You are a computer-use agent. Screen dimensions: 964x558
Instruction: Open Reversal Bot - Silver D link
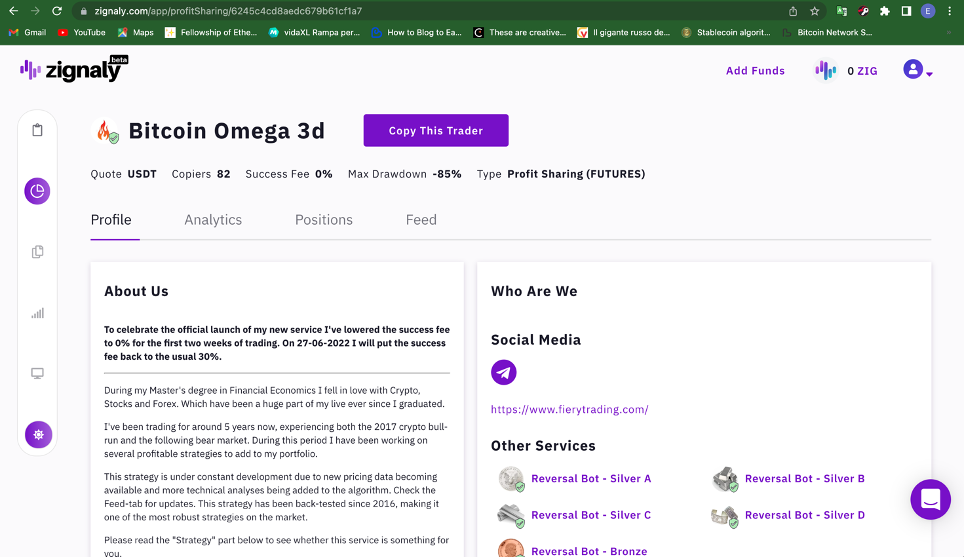(805, 515)
